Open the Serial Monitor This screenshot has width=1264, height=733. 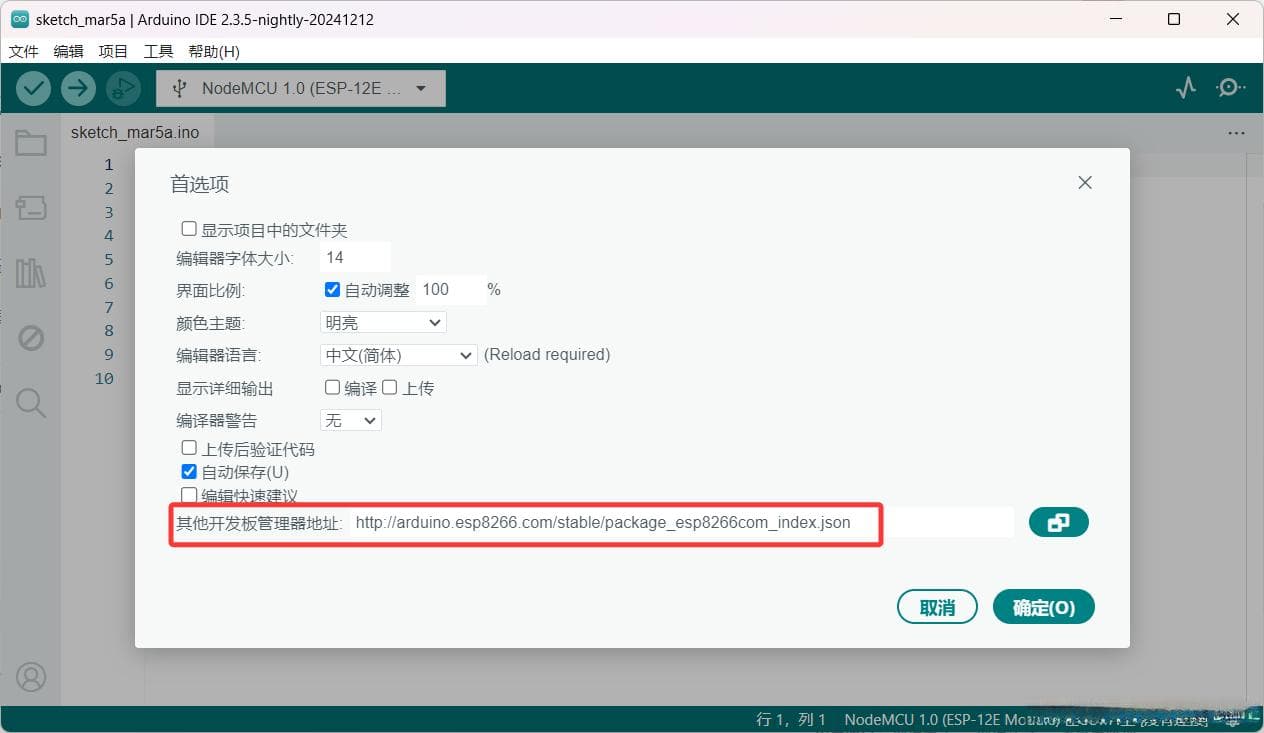(1230, 88)
